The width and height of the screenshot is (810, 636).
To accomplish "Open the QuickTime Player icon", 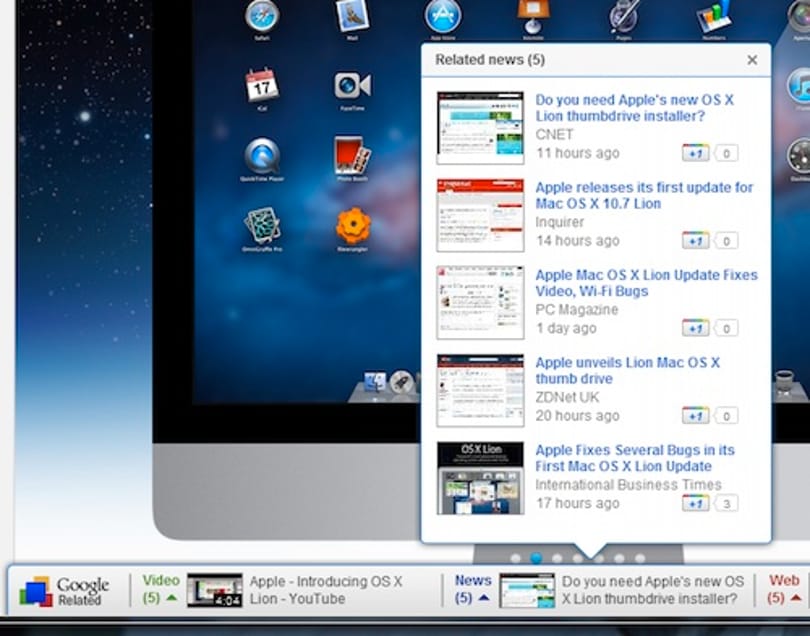I will tap(262, 156).
